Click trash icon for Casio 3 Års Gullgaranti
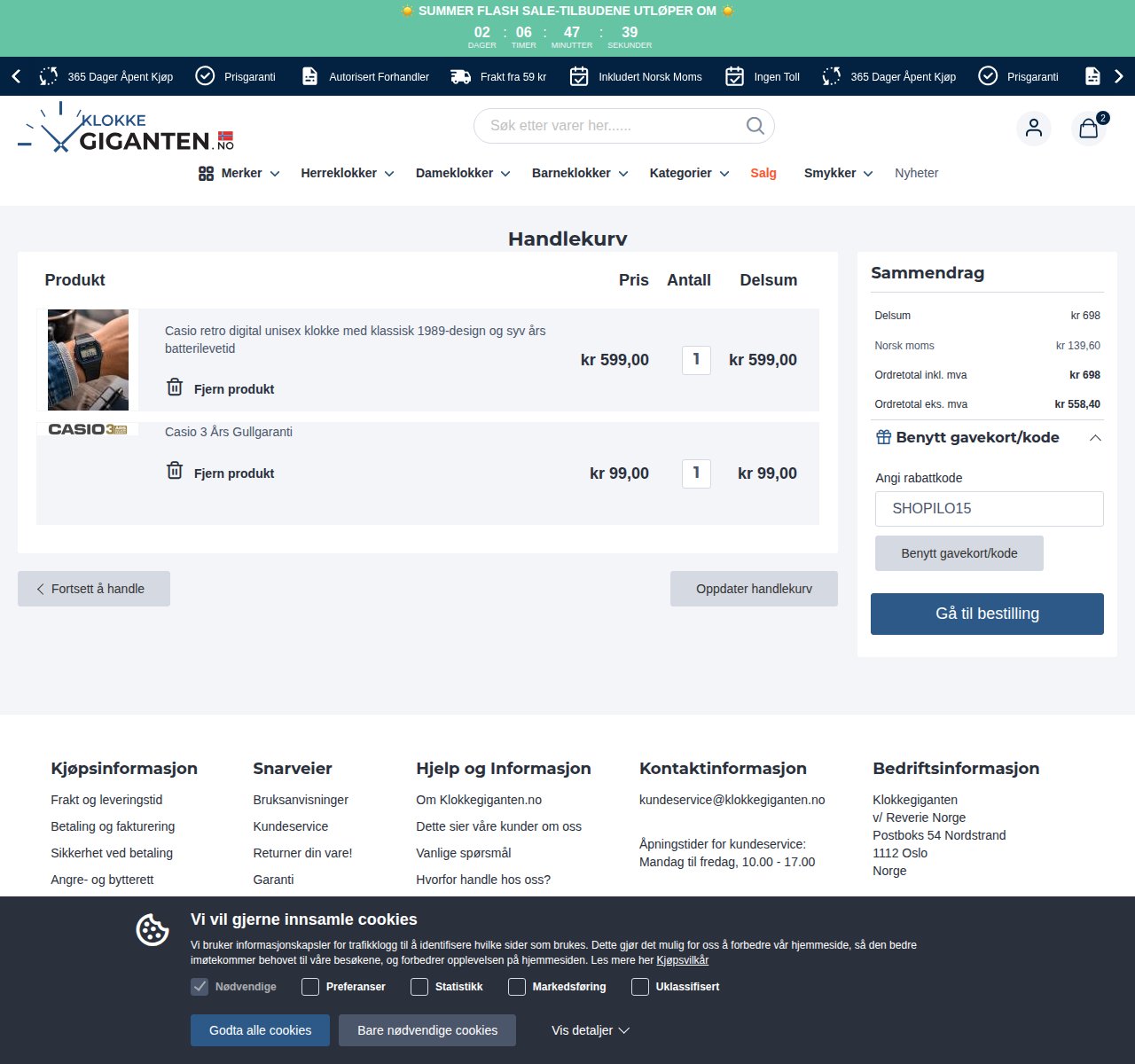The height and width of the screenshot is (1064, 1135). 175,471
